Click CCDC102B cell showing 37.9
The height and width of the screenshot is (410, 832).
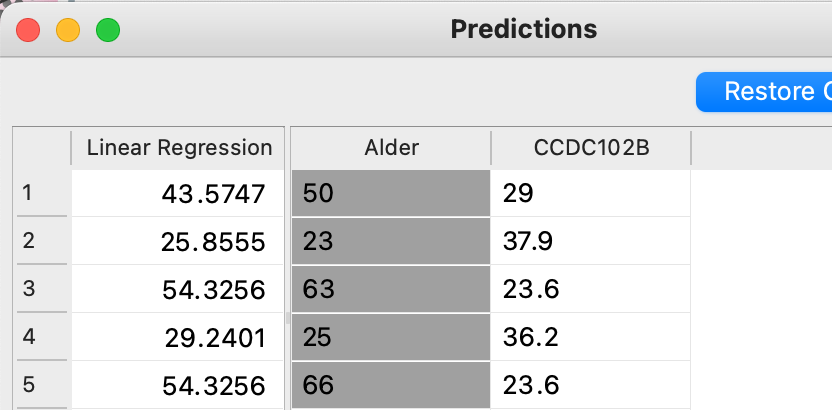pos(590,242)
